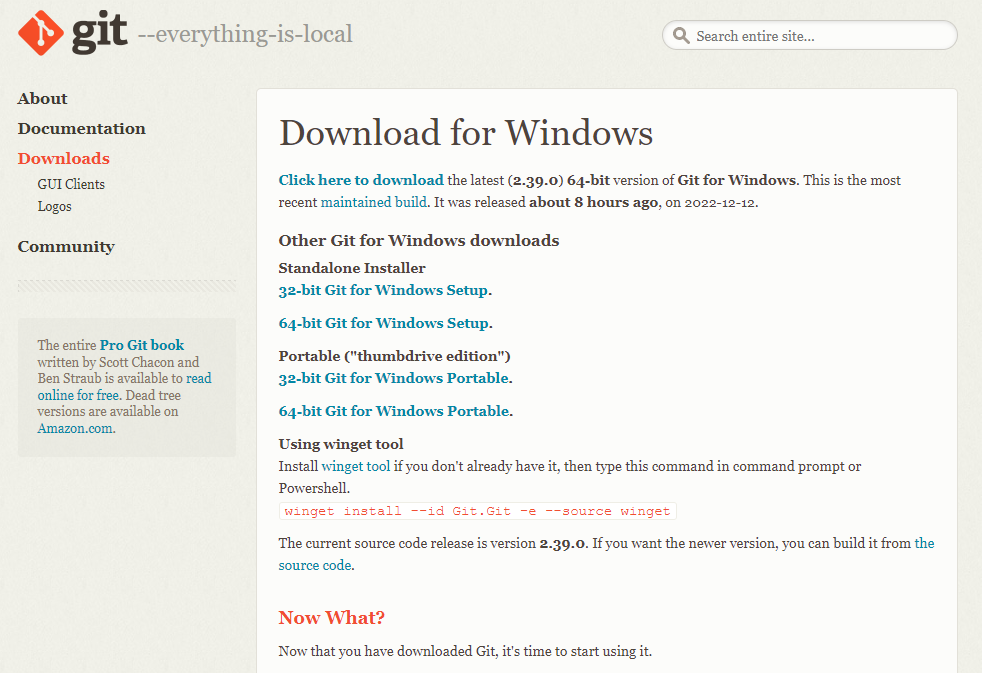
Task: Click the Git diamond logo icon
Action: pyautogui.click(x=41, y=33)
